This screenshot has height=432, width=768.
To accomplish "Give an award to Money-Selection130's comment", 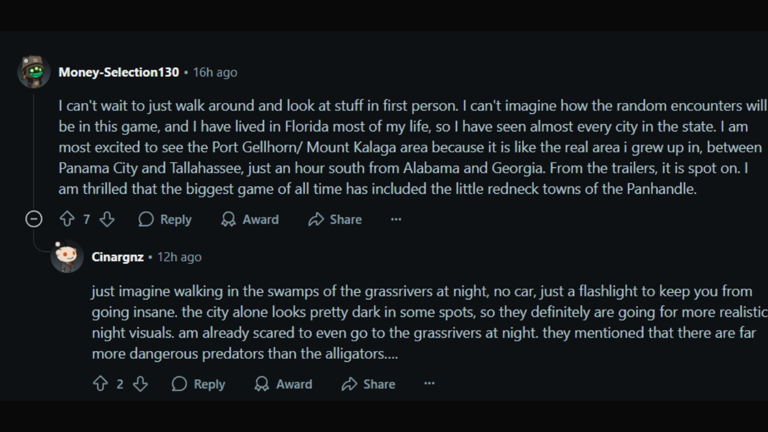I will click(249, 219).
